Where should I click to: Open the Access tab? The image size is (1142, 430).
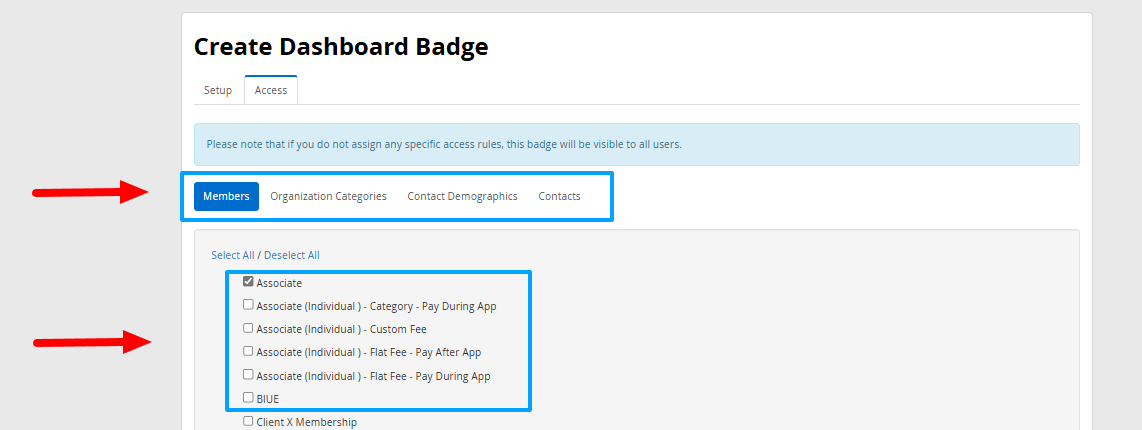[271, 90]
